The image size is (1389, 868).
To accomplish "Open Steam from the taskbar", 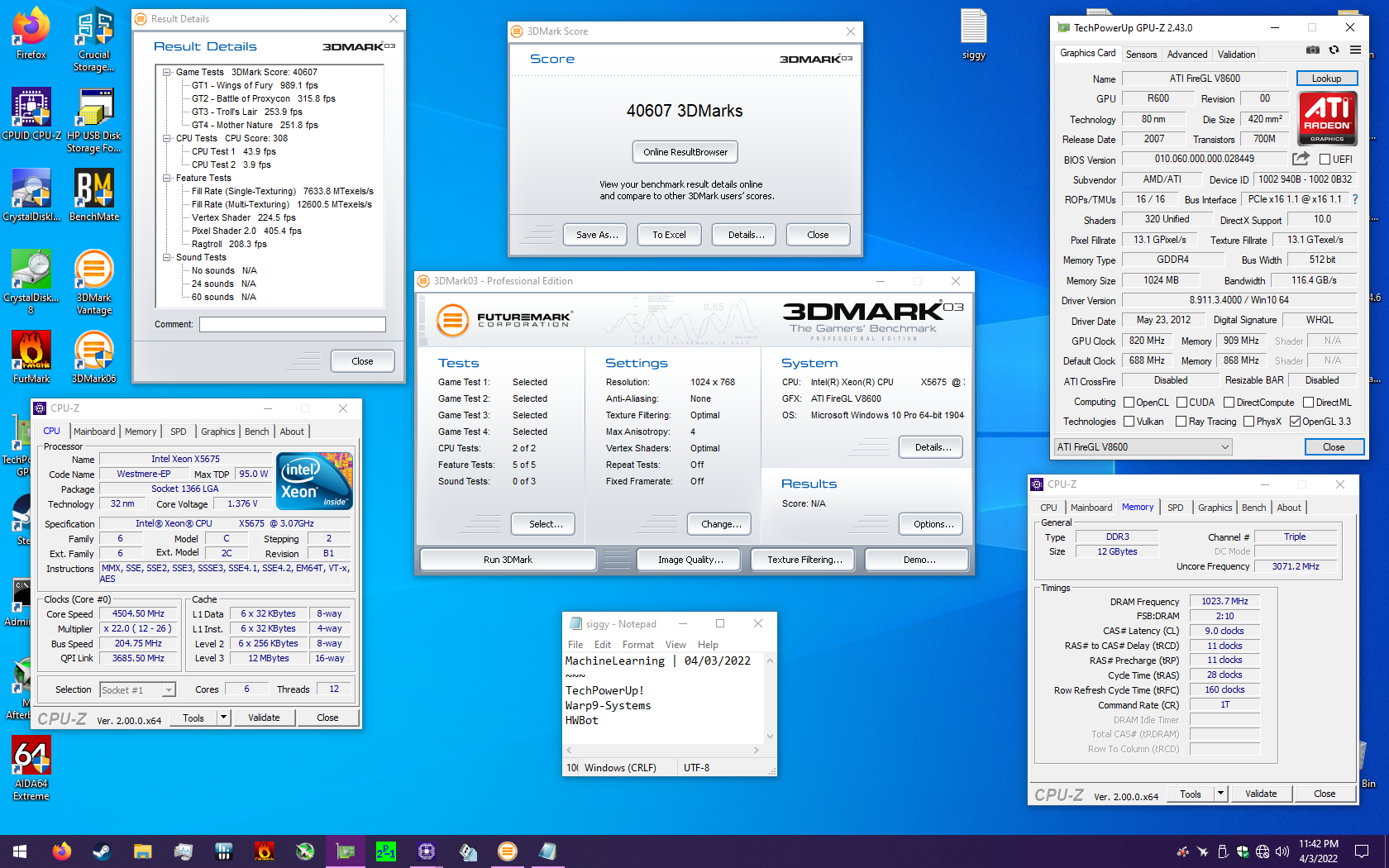I will (x=102, y=851).
